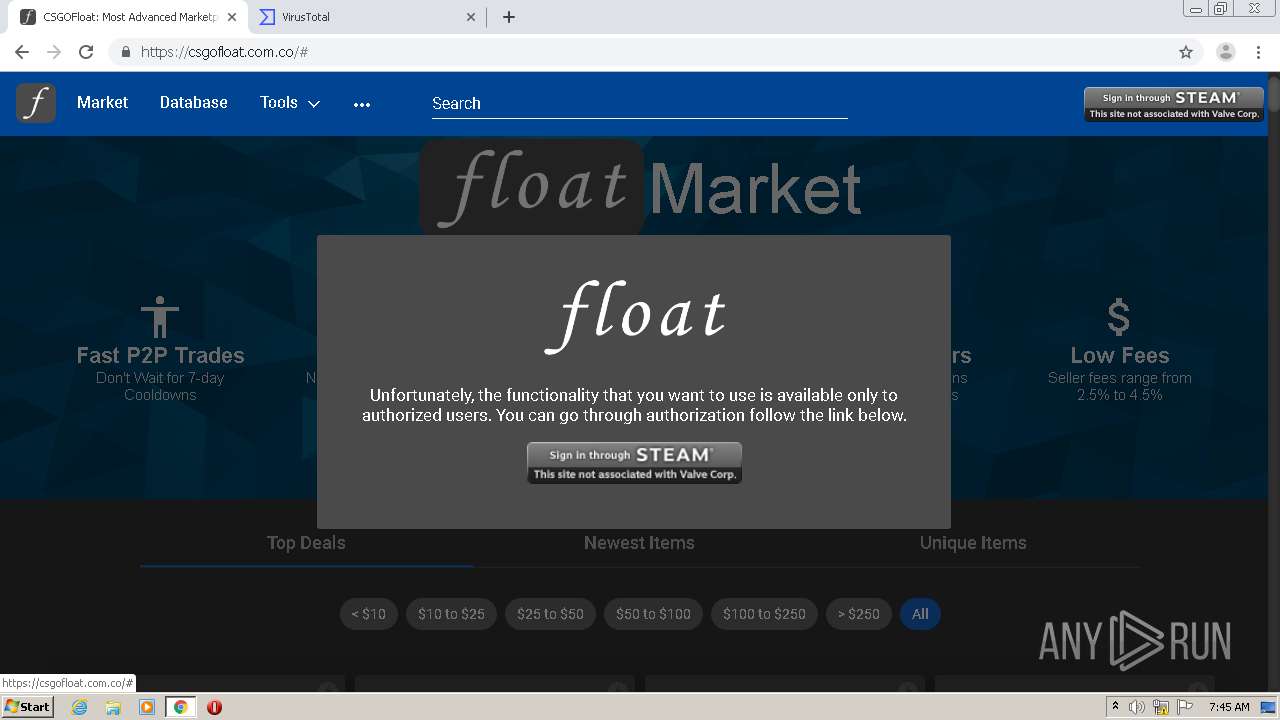Screen dimensions: 1280x720
Task: Click the taskbar clock showing 7:45 AM
Action: coord(1229,707)
